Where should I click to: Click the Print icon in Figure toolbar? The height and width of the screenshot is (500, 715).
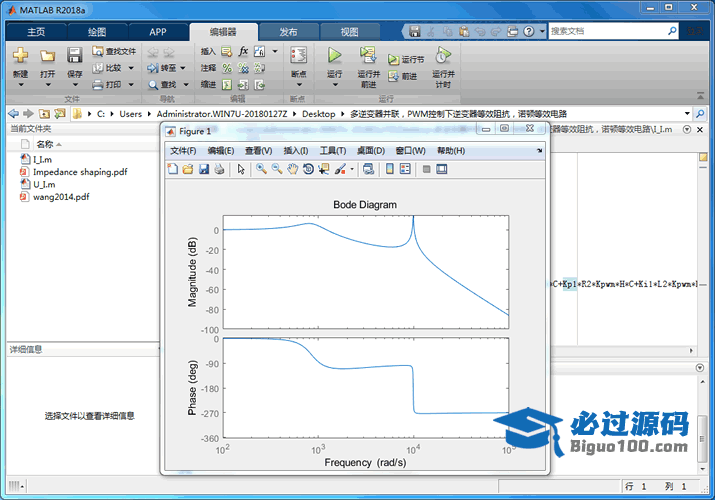219,169
